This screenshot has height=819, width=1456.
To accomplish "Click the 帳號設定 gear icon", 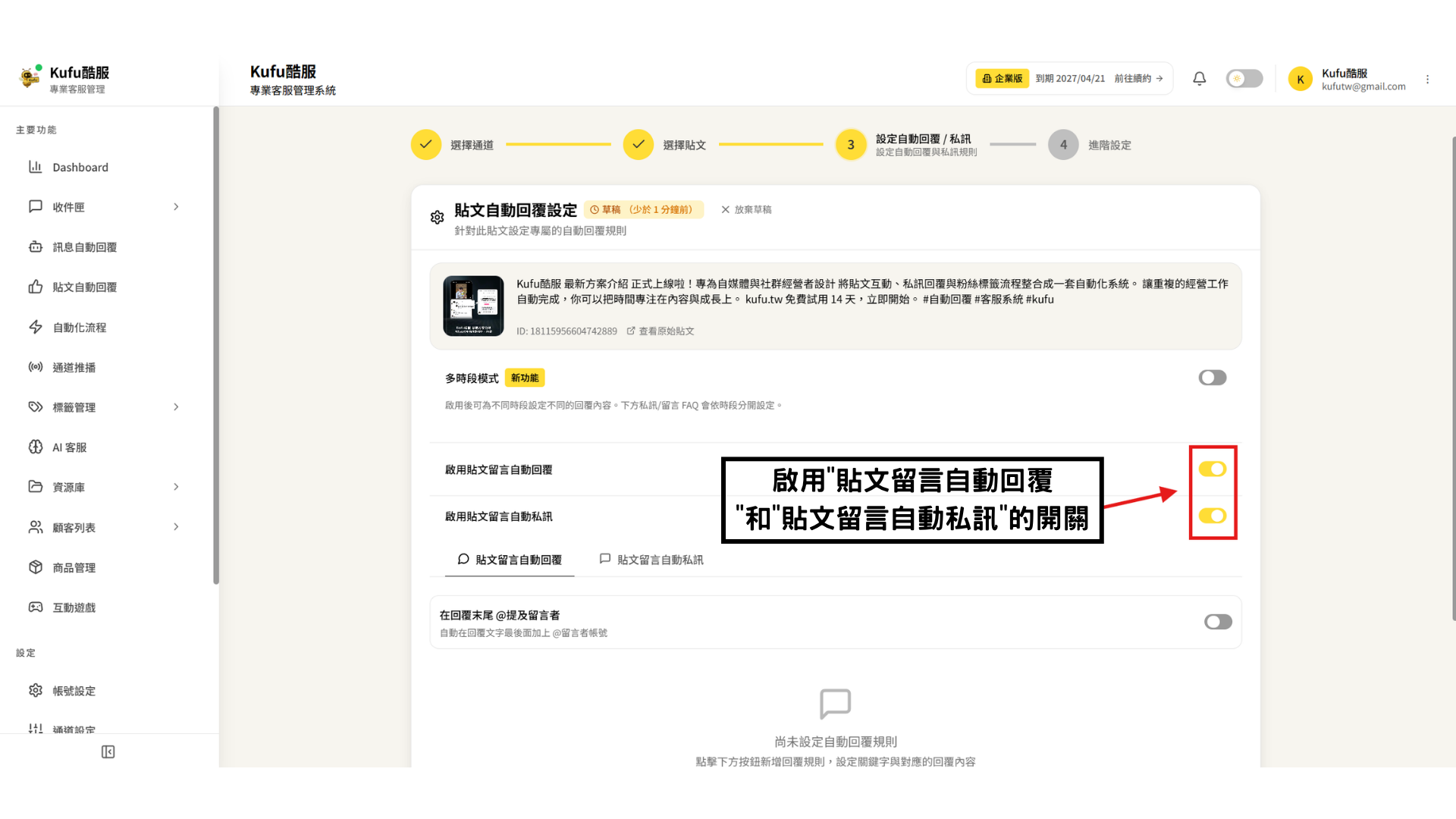I will tap(36, 690).
